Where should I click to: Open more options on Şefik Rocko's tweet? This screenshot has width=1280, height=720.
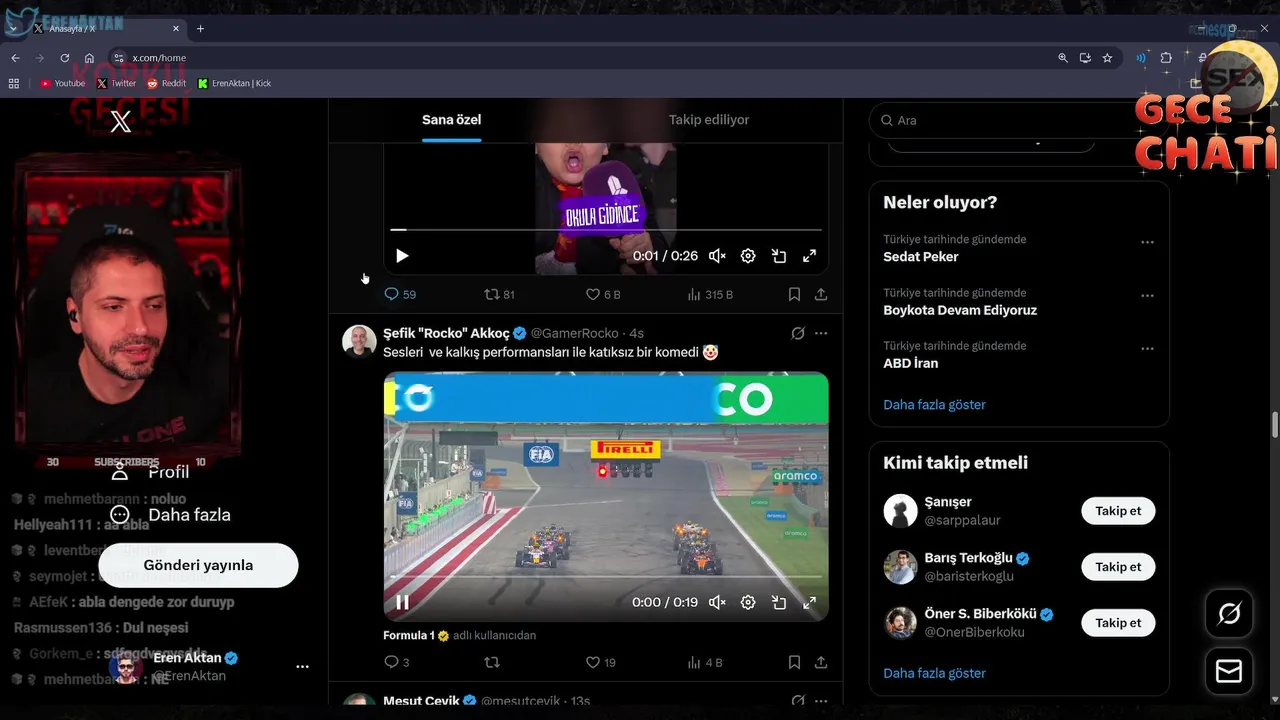click(x=821, y=333)
